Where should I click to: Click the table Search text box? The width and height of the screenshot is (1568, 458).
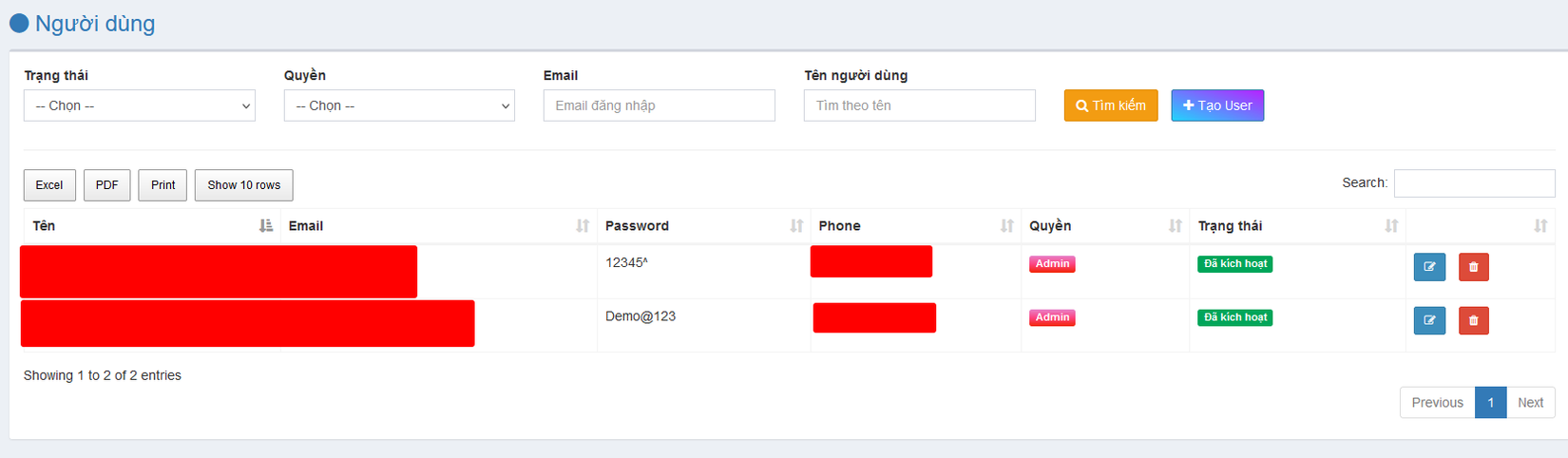click(1474, 183)
